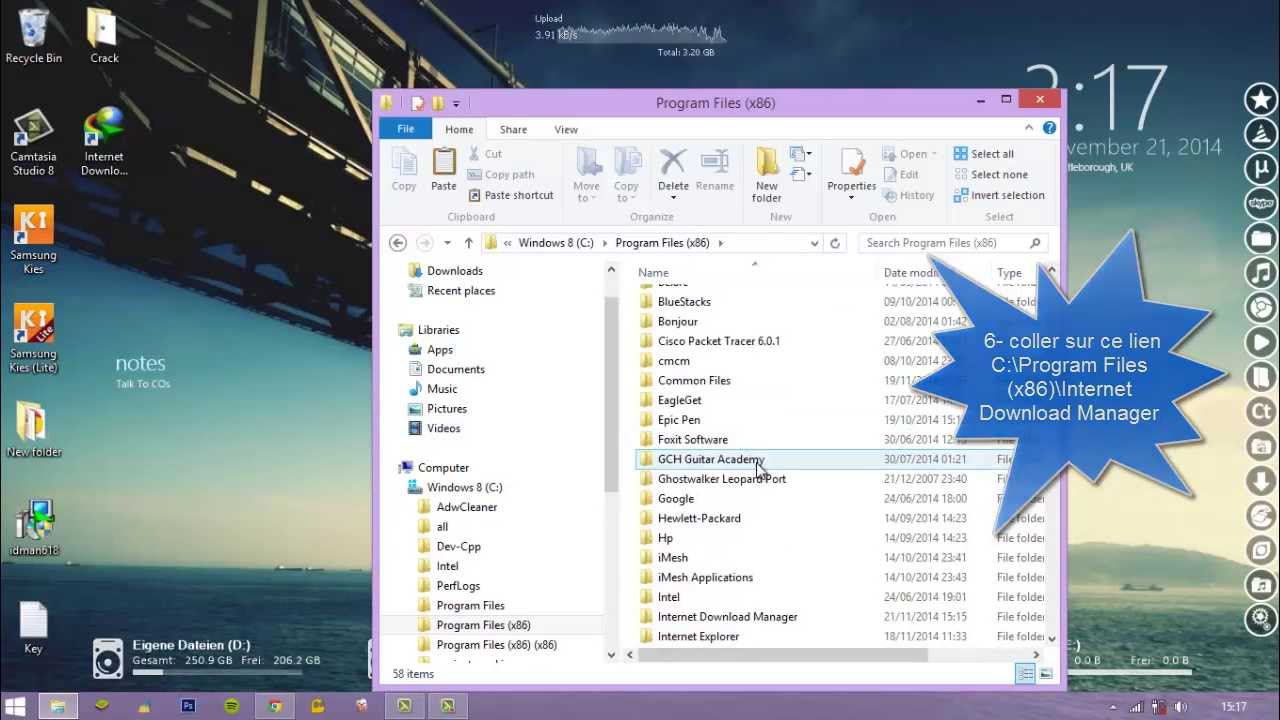Viewport: 1280px width, 720px height.
Task: Click Copy path in Clipboard group
Action: pos(501,174)
